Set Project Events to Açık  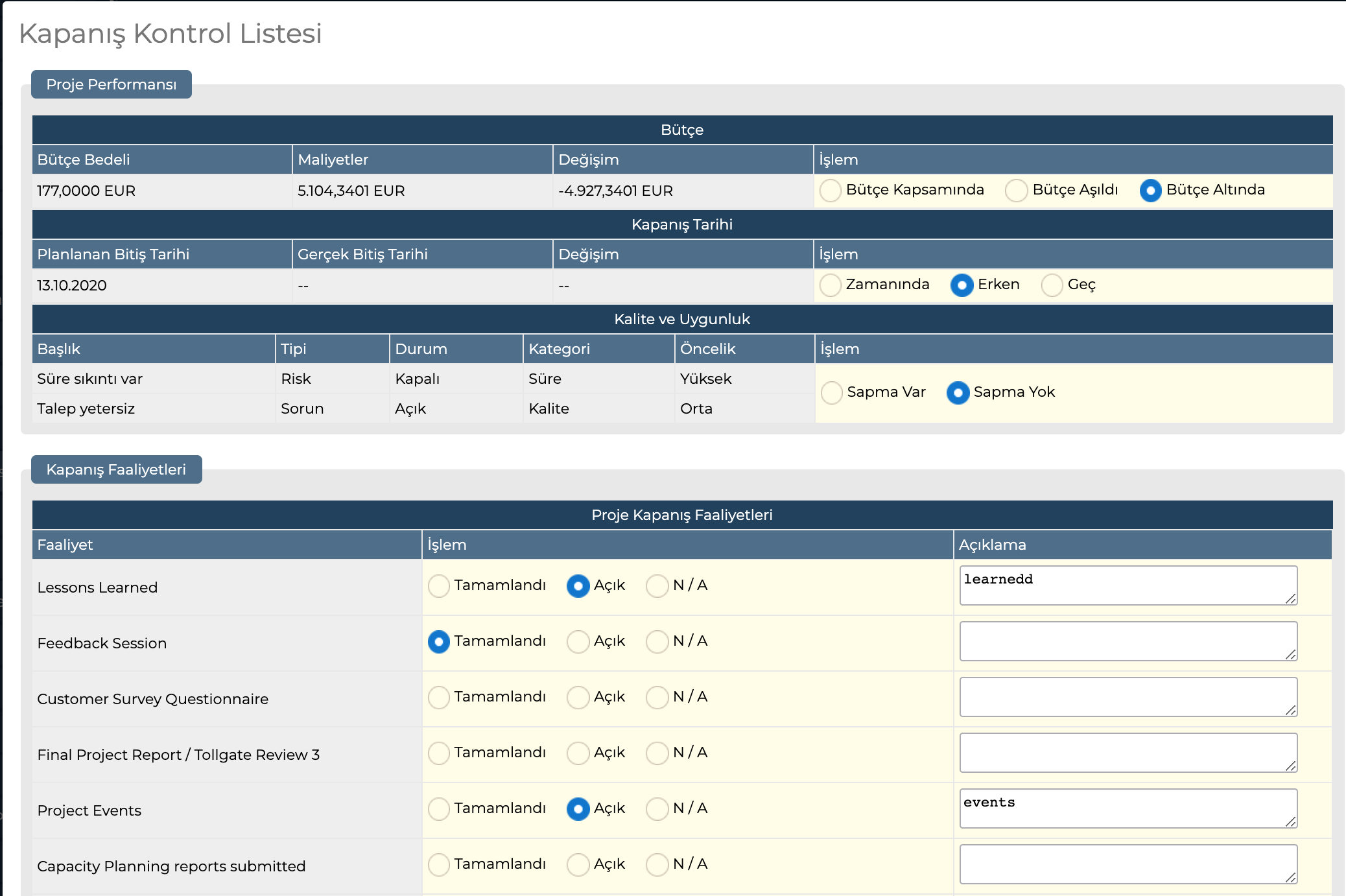(578, 809)
